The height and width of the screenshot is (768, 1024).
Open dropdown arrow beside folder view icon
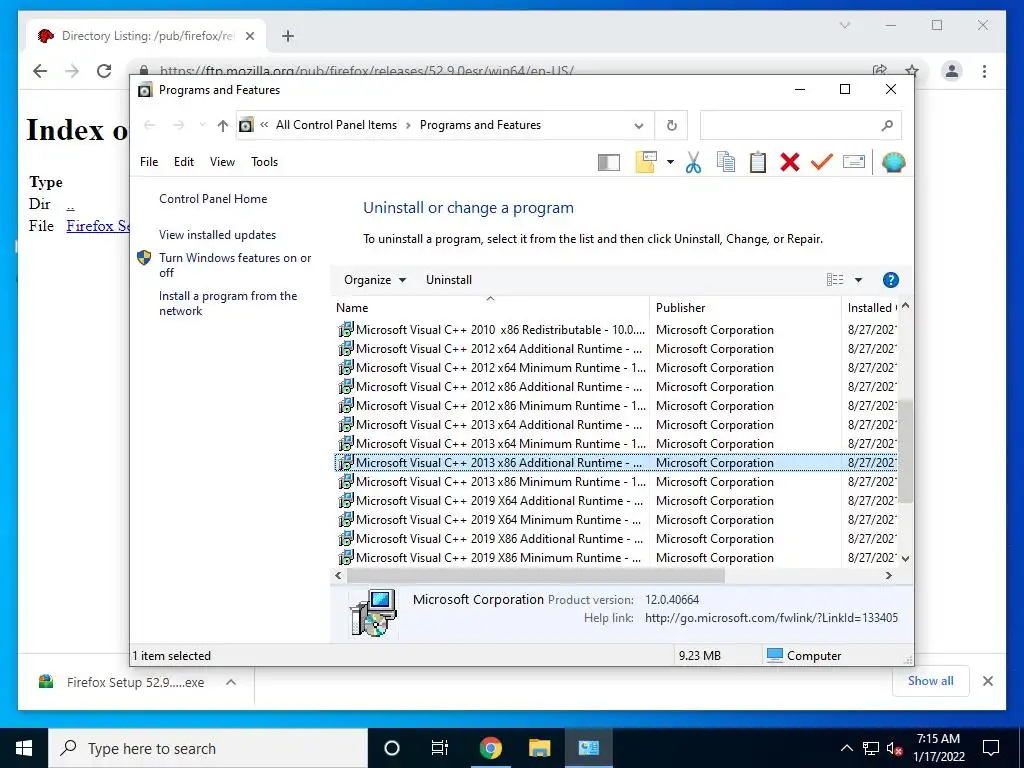(670, 162)
